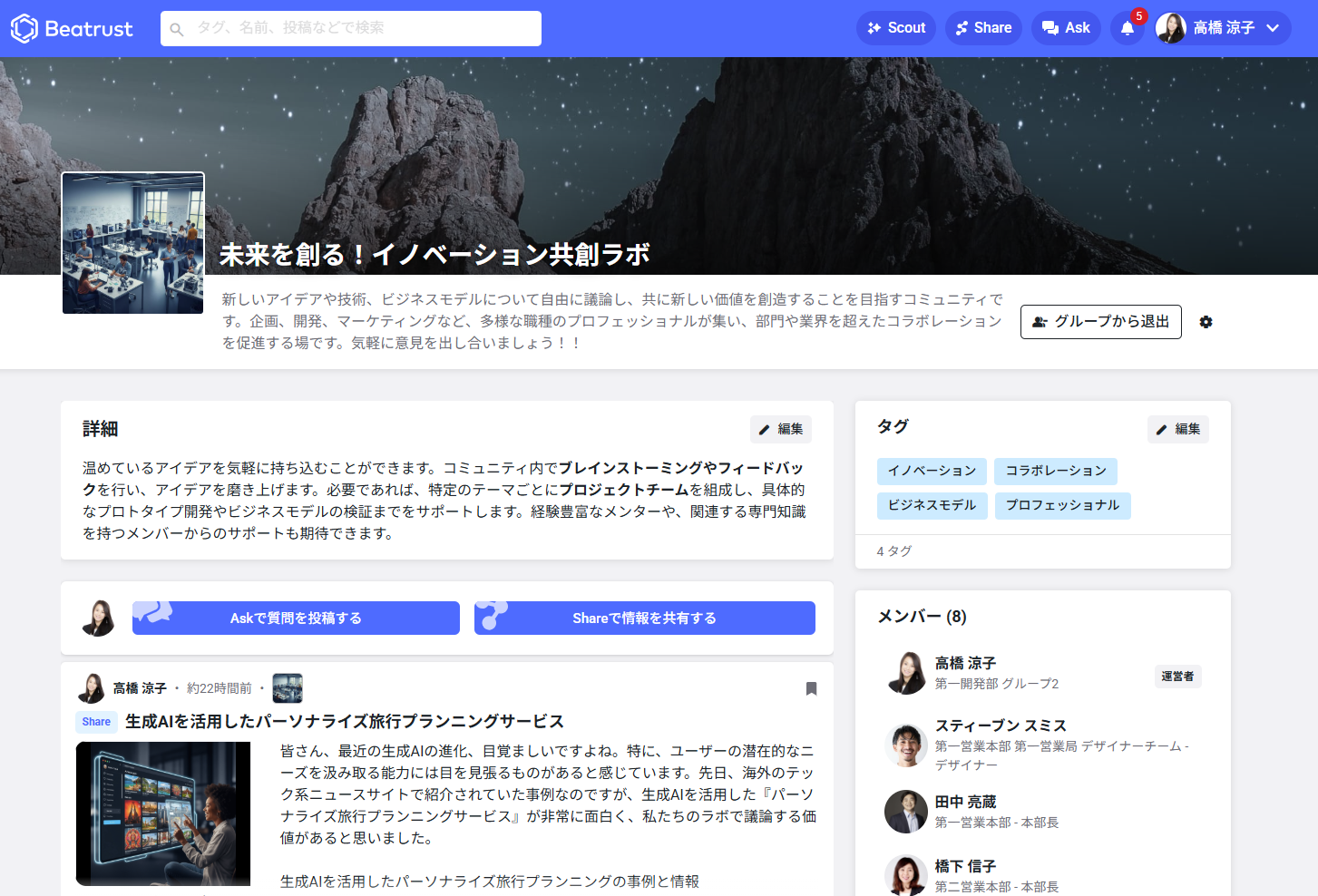Screen dimensions: 1318x896
Task: Open notifications bell with 5 alerts
Action: pyautogui.click(x=1128, y=28)
